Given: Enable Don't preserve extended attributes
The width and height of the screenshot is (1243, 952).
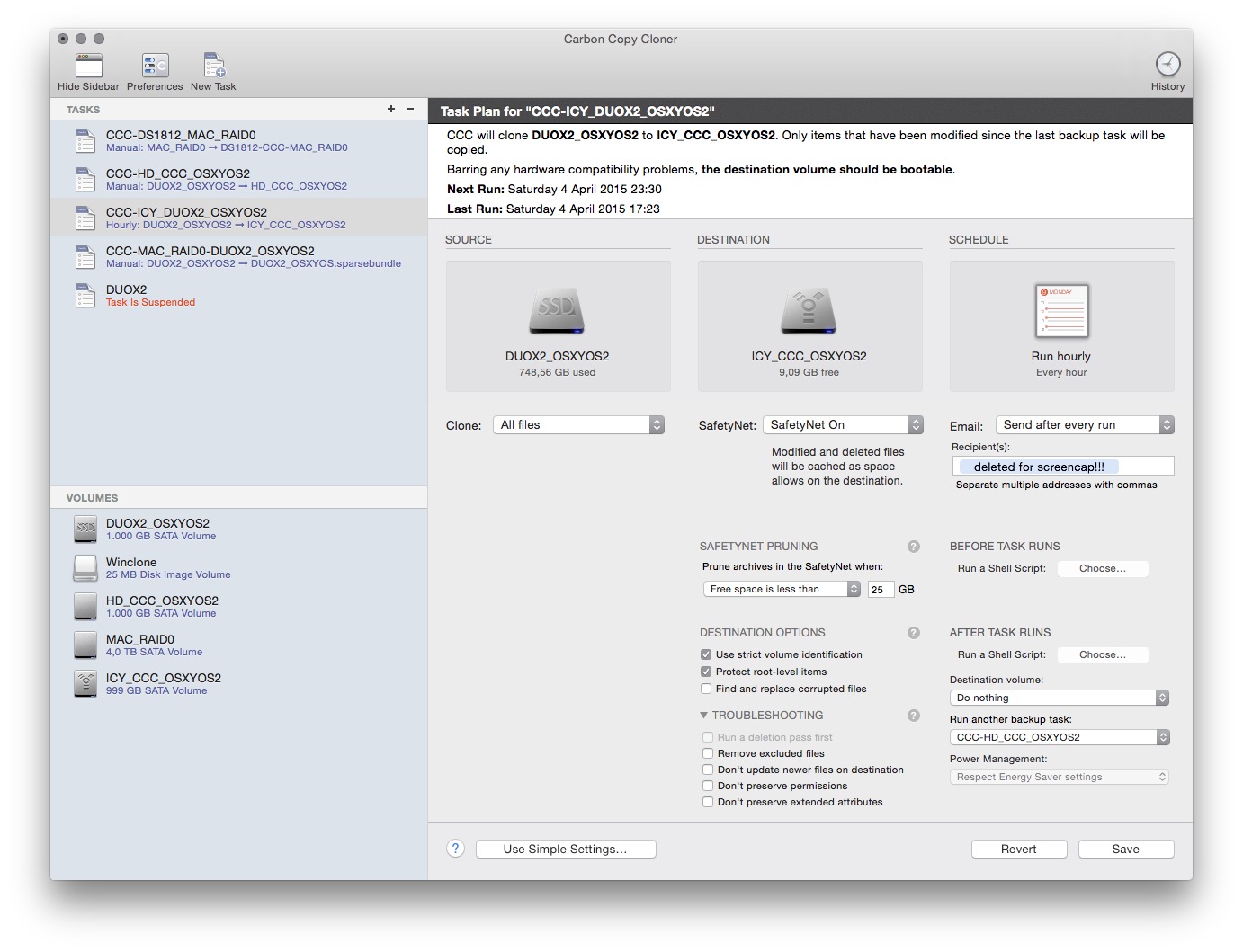Looking at the screenshot, I should [x=708, y=802].
